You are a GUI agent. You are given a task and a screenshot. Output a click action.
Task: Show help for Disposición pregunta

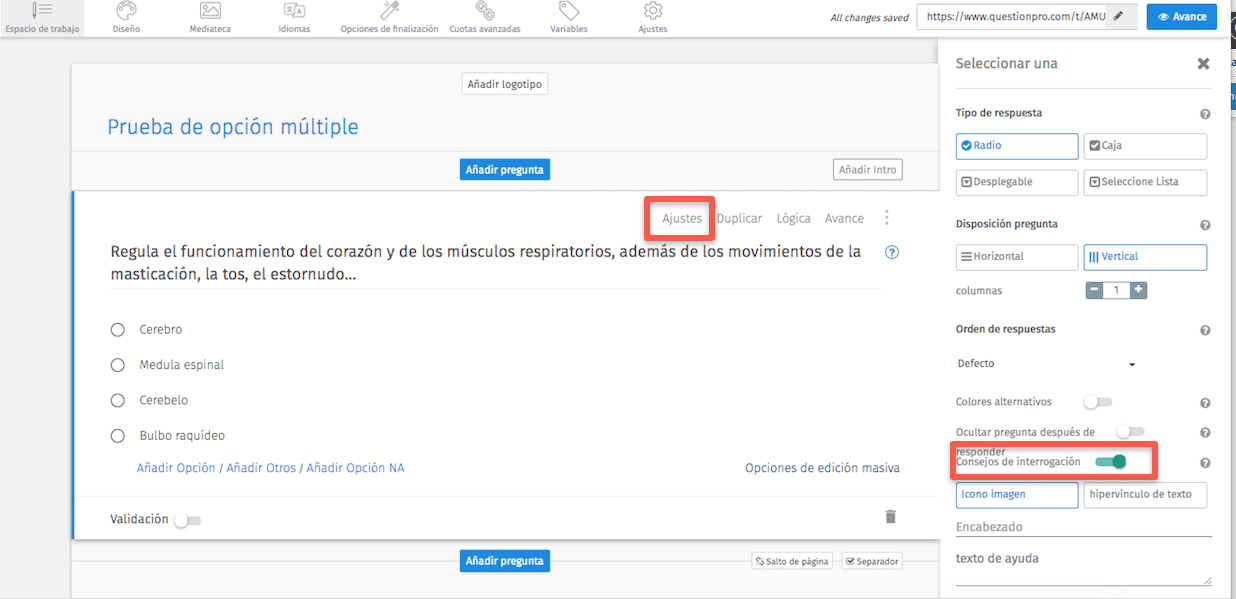tap(1205, 225)
